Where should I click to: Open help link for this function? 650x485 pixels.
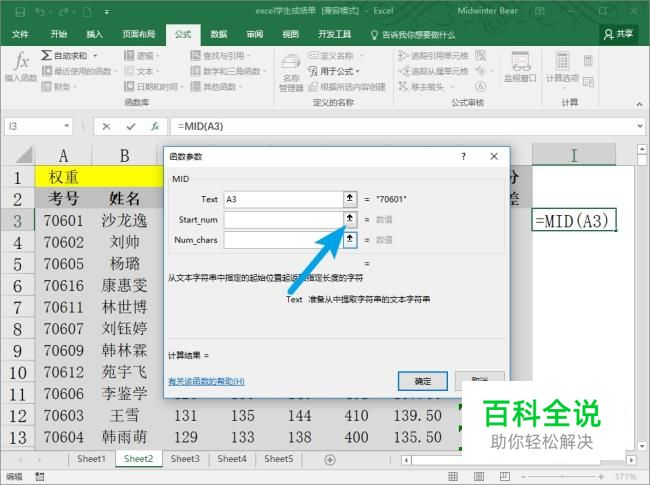point(206,381)
